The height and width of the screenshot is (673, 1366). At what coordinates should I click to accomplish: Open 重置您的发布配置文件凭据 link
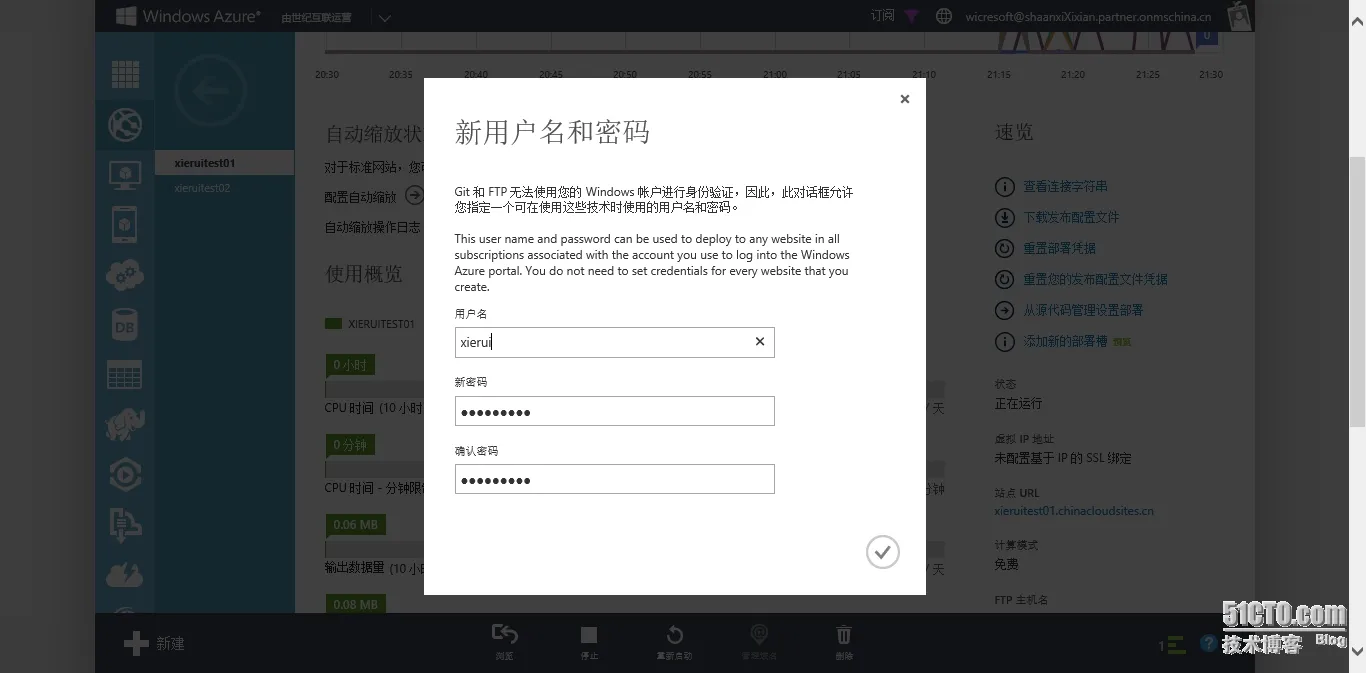tap(1095, 279)
